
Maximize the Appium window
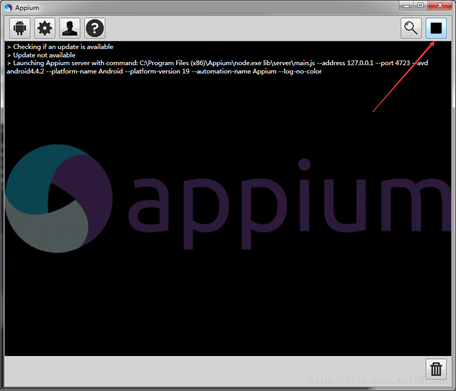point(421,5)
